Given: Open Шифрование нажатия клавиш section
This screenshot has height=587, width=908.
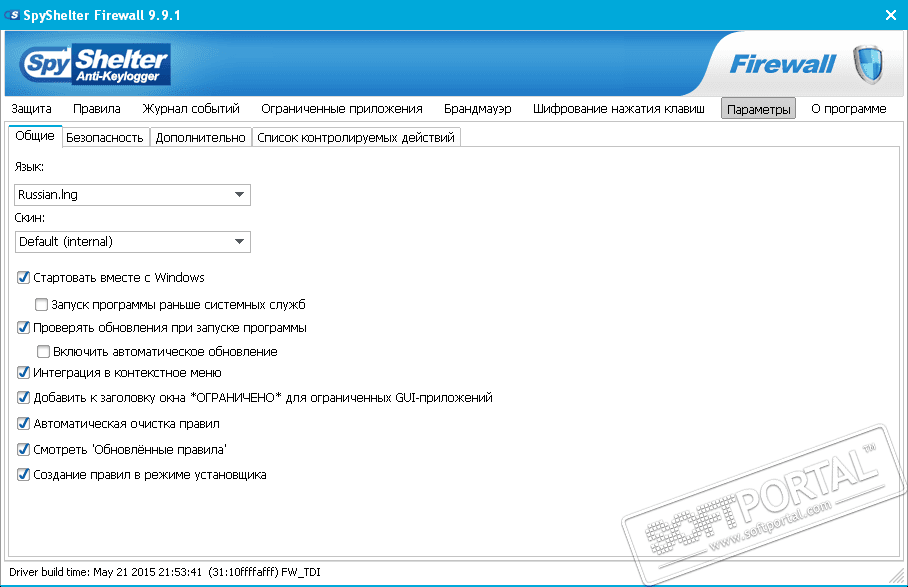Looking at the screenshot, I should click(618, 109).
